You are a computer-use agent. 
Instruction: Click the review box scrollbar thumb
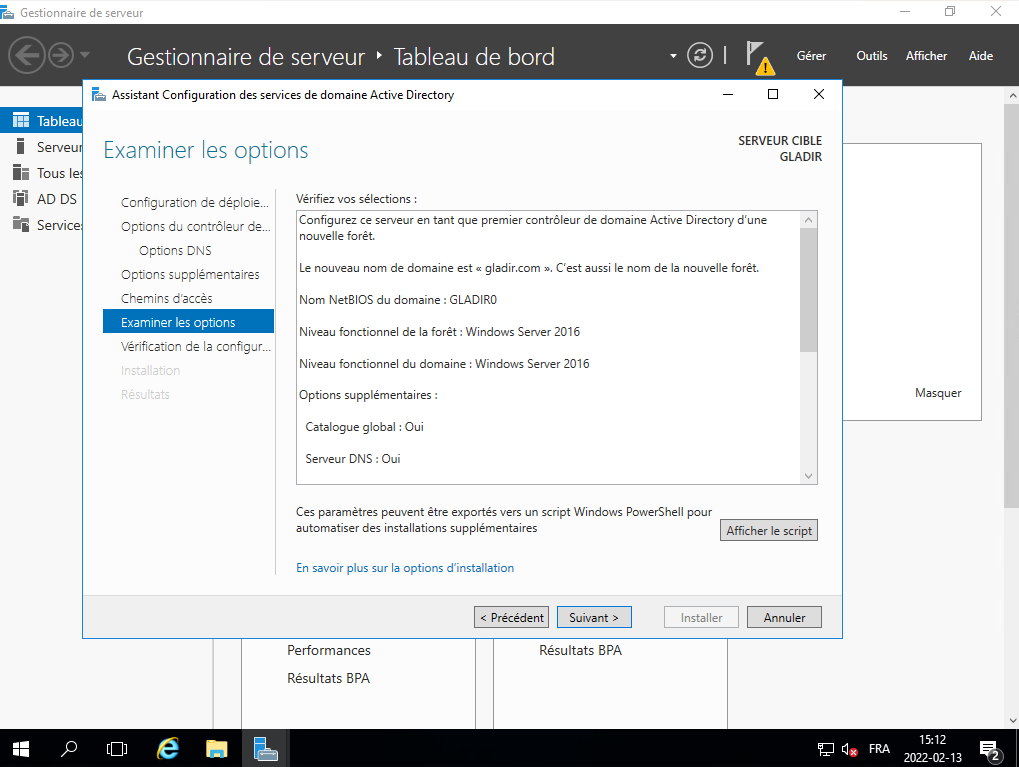click(x=808, y=290)
